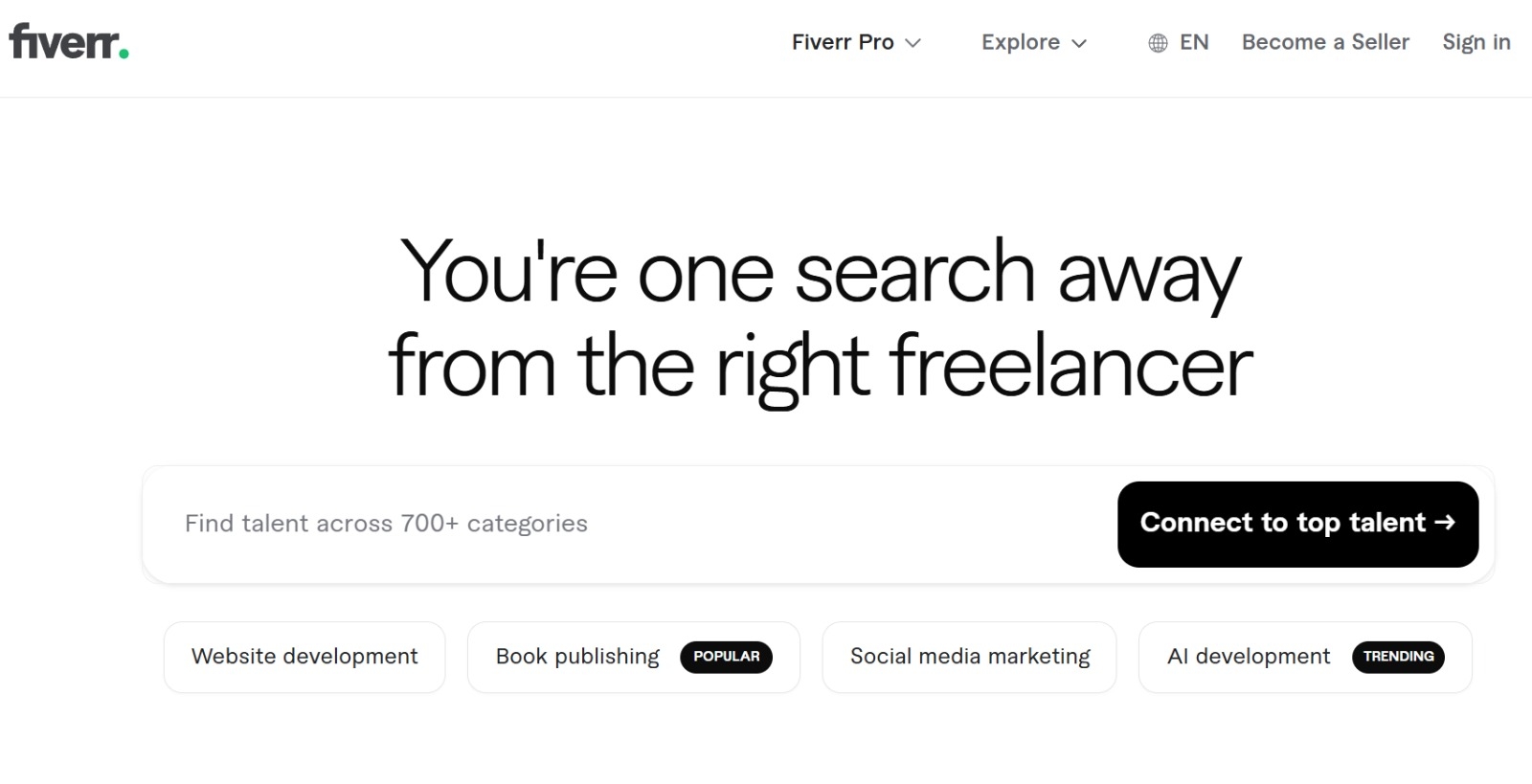Click the TRENDING badge on AI development
The image size is (1532, 784).
1400,657
